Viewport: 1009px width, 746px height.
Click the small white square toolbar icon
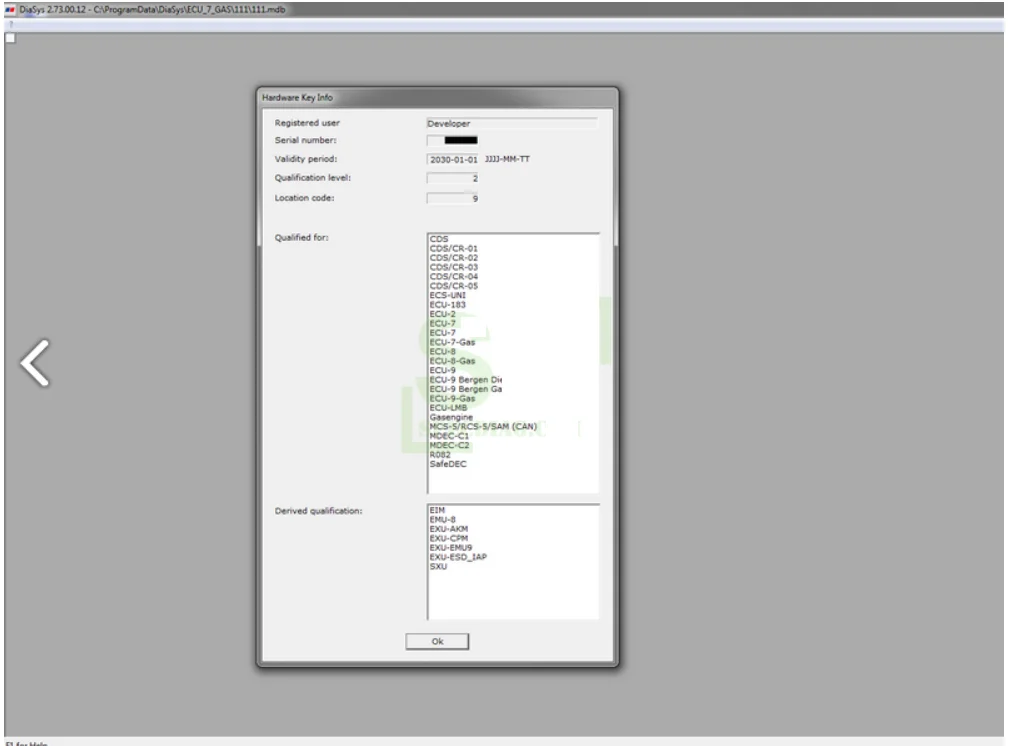pyautogui.click(x=9, y=38)
